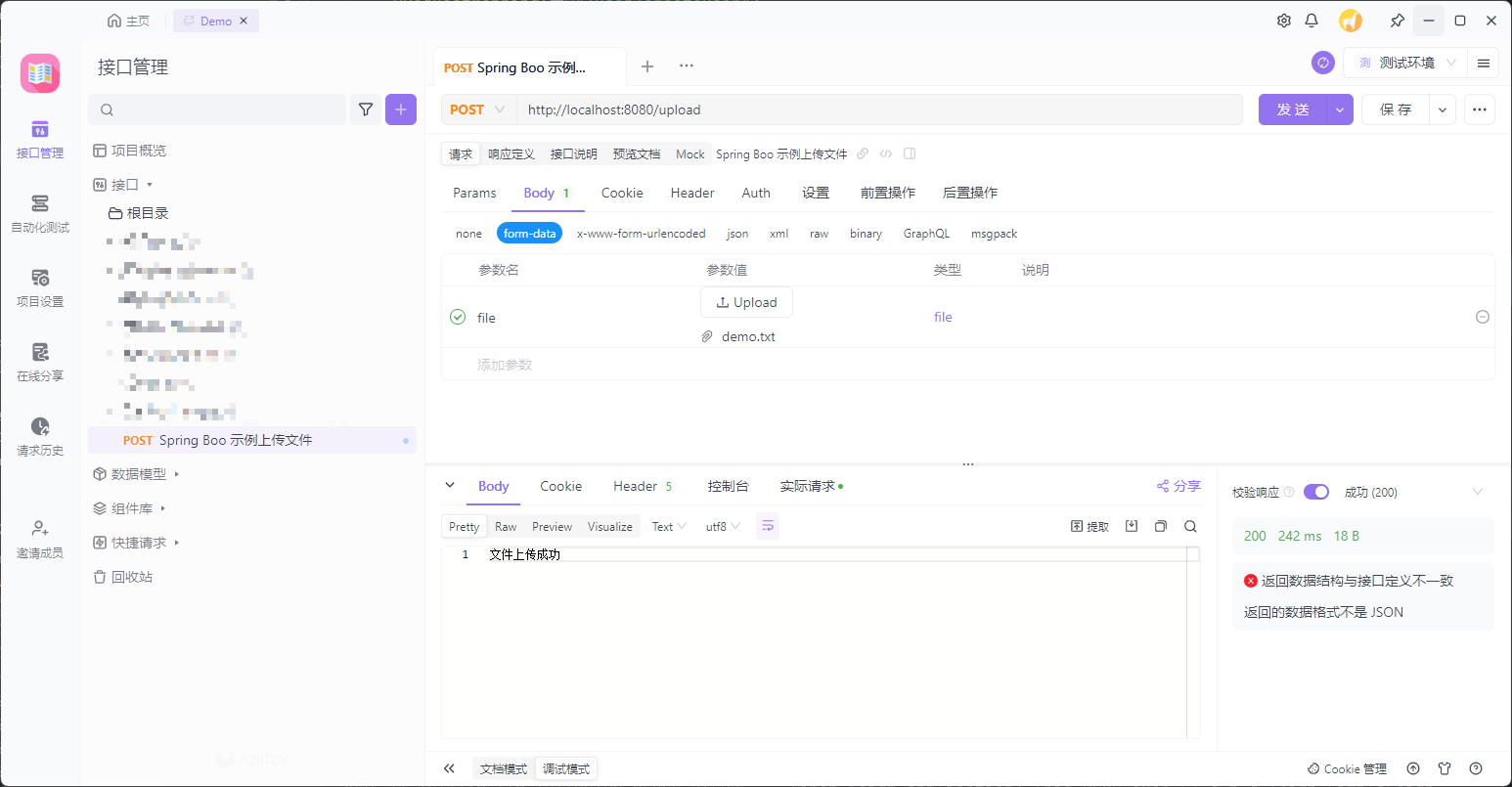The width and height of the screenshot is (1512, 787).
Task: Open the 测试环境 environment dropdown
Action: coord(1405,63)
